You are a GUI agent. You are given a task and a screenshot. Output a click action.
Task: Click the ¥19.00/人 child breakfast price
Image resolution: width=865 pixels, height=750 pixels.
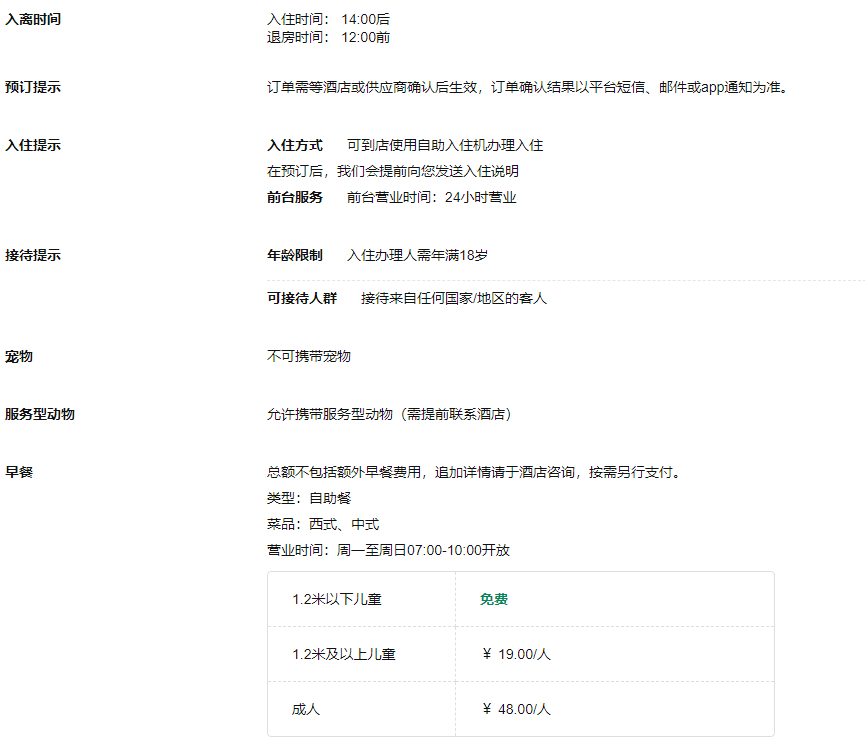(x=516, y=654)
